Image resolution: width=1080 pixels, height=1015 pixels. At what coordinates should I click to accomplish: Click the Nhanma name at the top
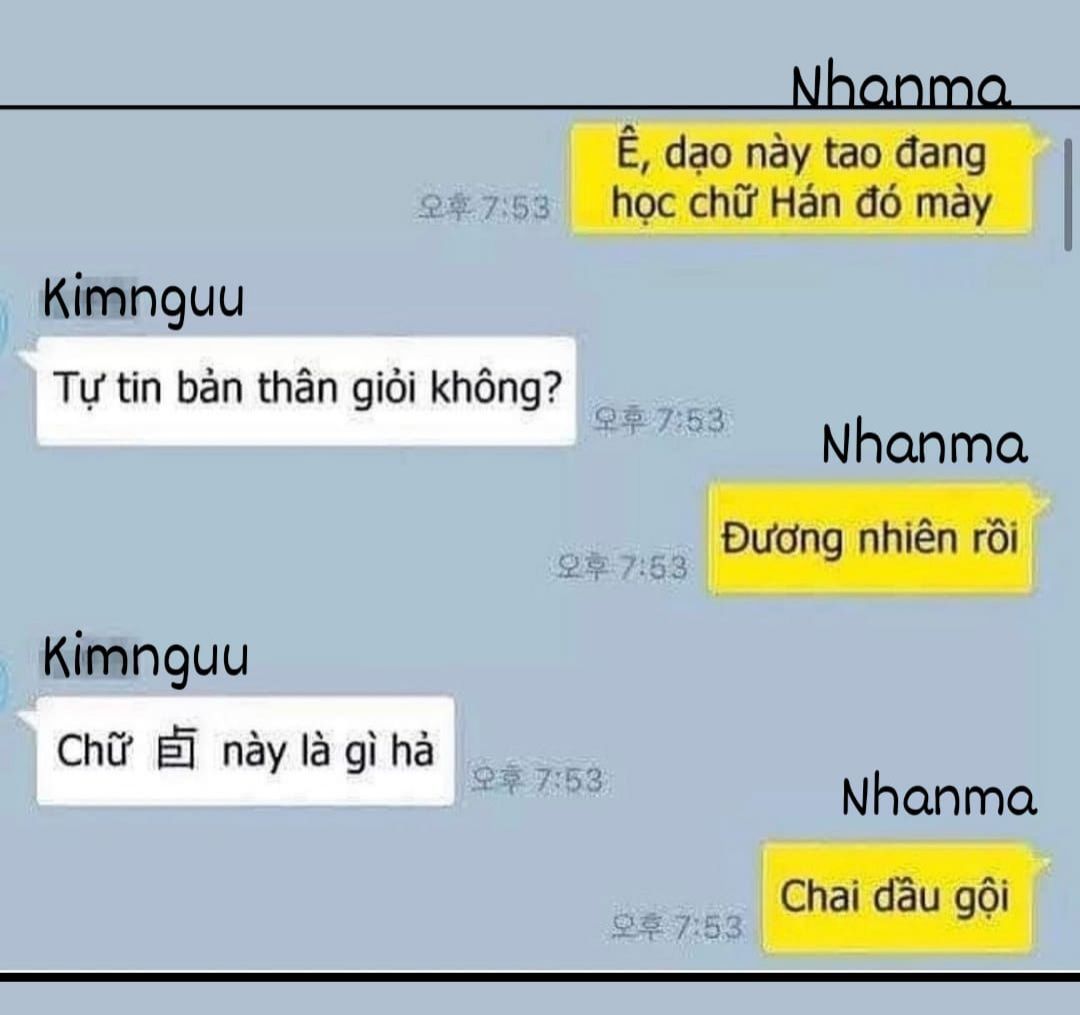[x=900, y=87]
